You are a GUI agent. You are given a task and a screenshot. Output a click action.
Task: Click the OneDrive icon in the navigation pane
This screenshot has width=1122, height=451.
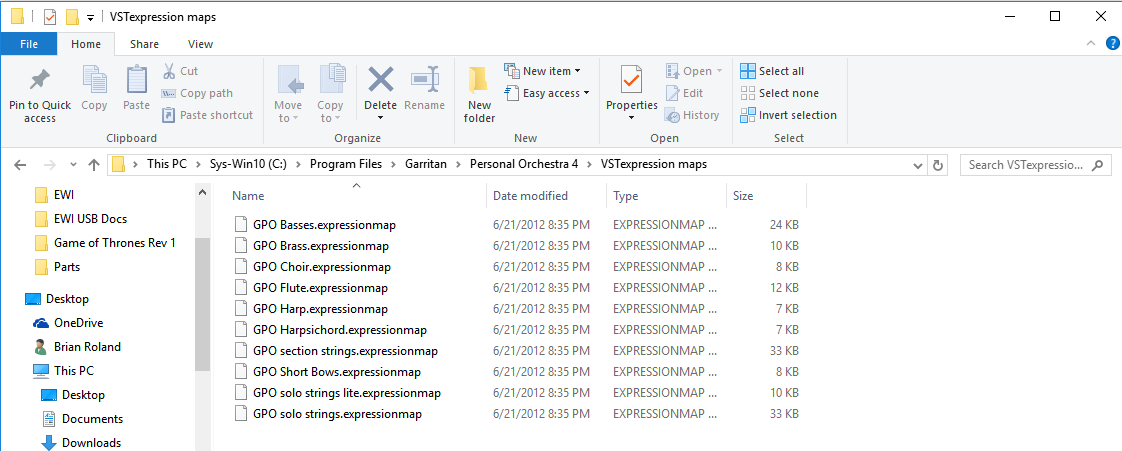click(41, 323)
